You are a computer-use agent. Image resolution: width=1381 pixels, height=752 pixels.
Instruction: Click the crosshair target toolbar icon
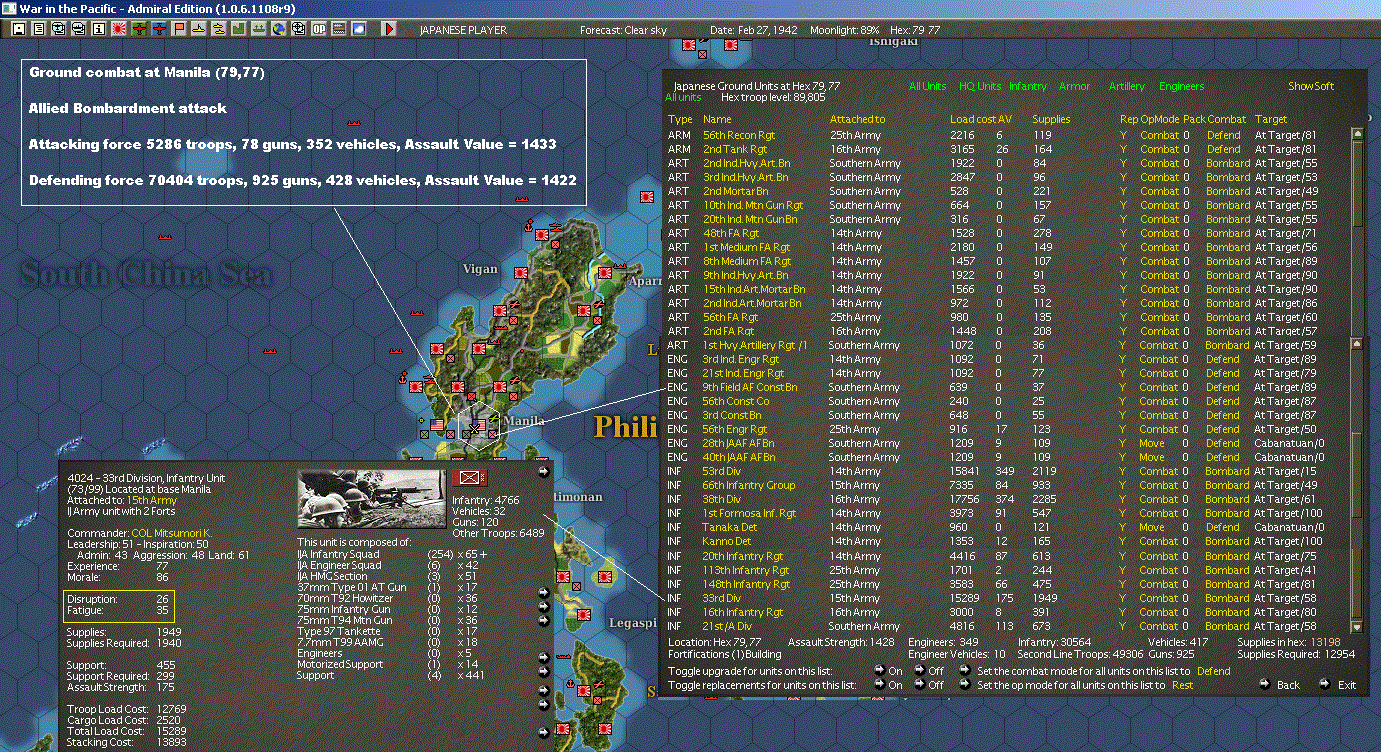click(299, 28)
